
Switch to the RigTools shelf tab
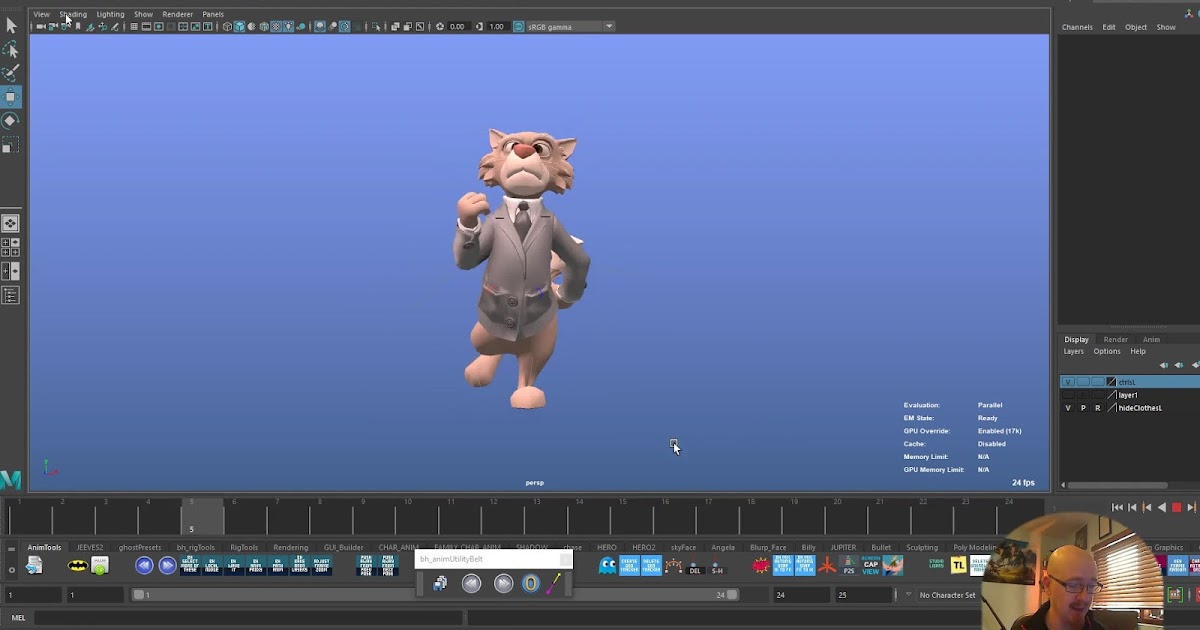242,547
